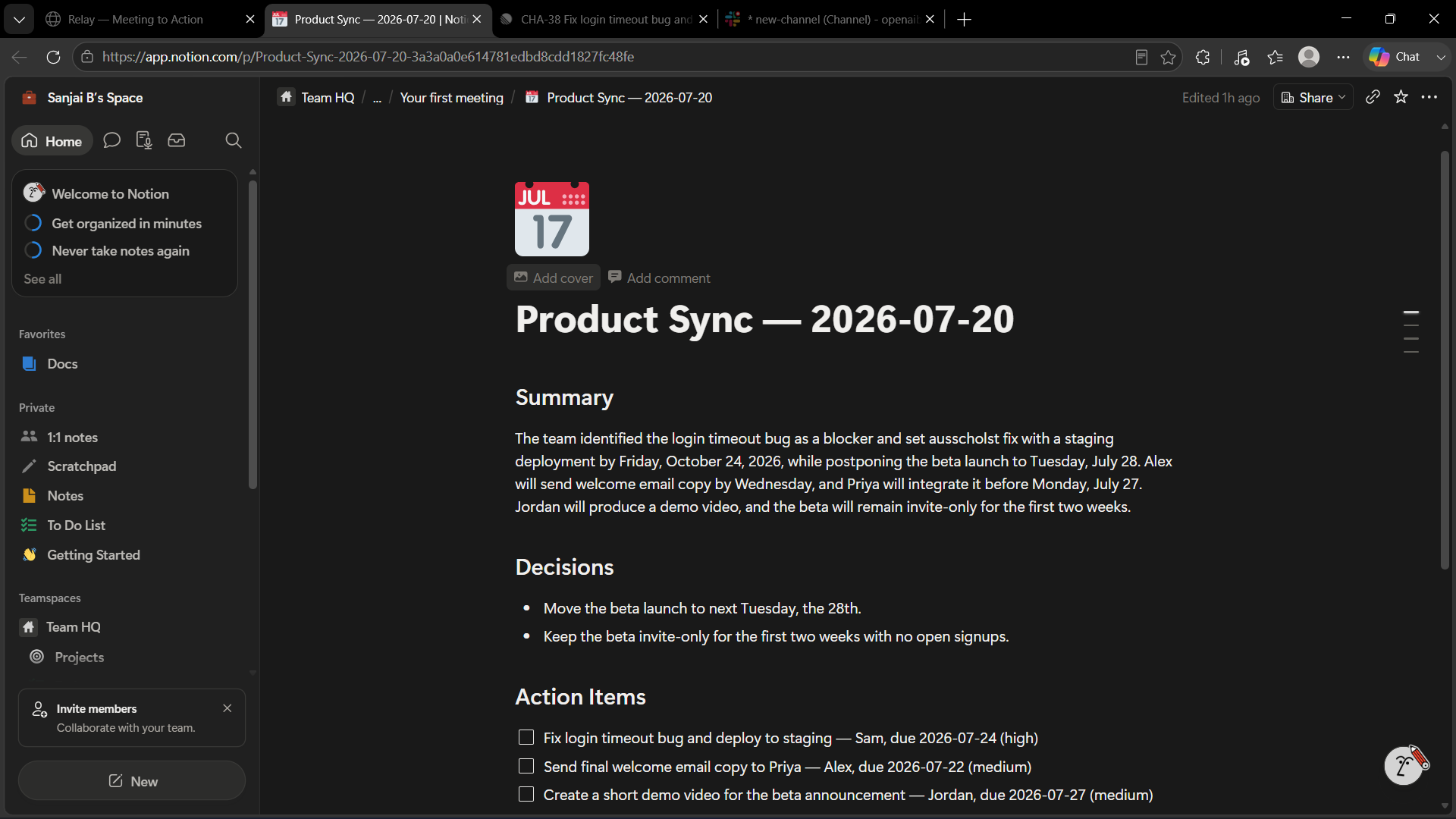Open the Share dropdown
This screenshot has width=1456, height=819.
click(x=1313, y=97)
